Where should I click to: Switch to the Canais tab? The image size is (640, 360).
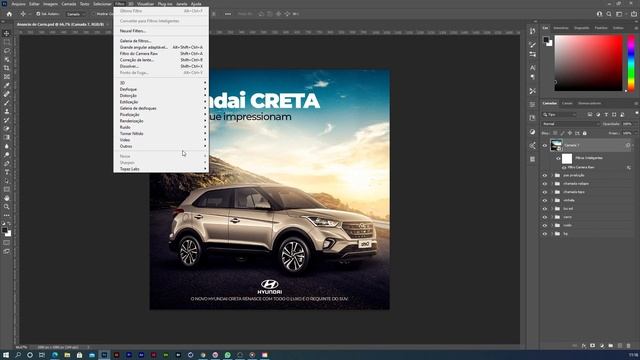(x=567, y=103)
